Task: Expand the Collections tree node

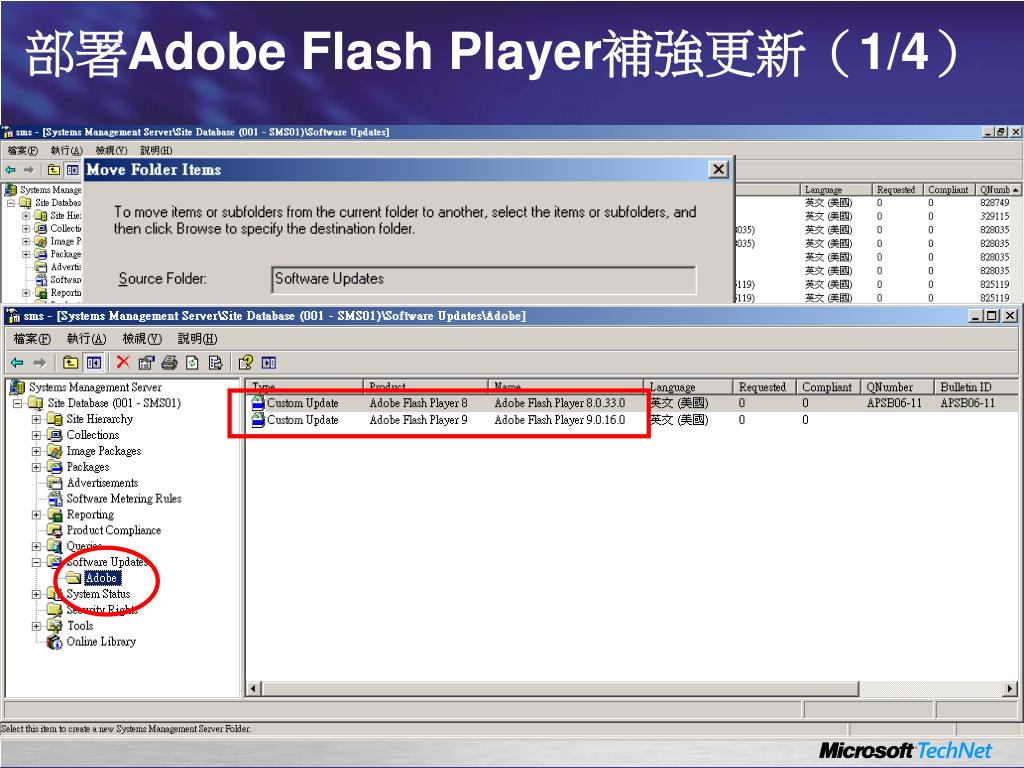Action: click(37, 435)
